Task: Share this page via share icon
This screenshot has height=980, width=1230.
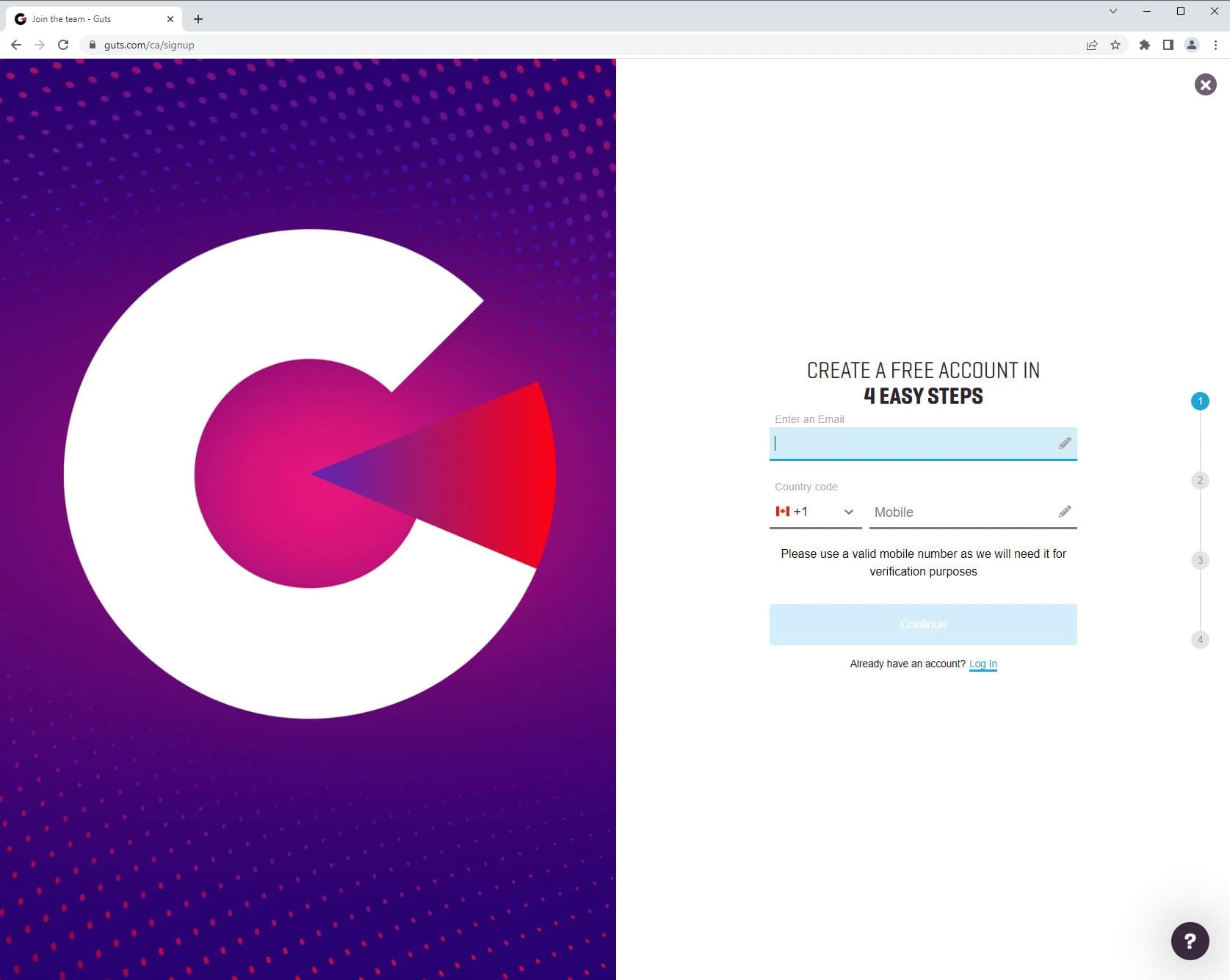Action: coord(1092,45)
